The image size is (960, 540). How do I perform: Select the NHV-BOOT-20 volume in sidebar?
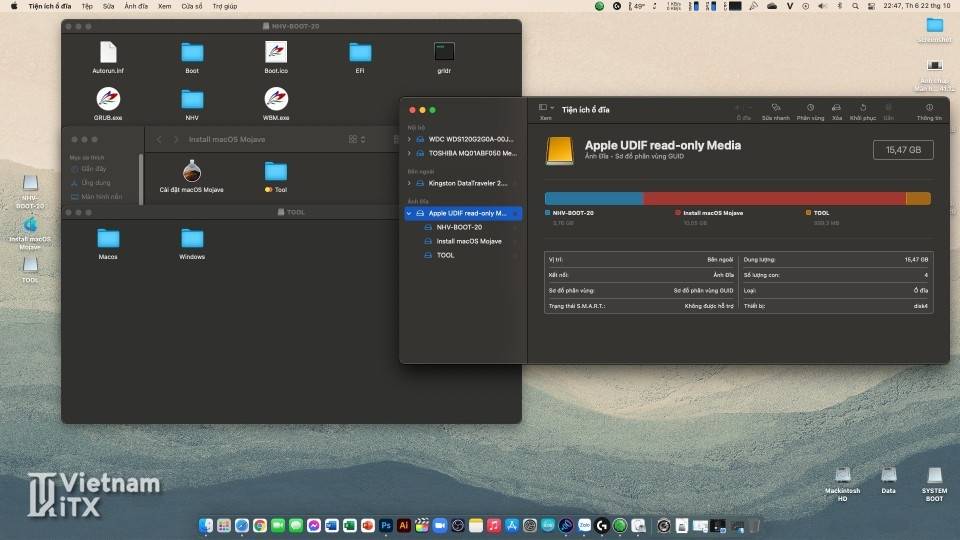[x=459, y=227]
